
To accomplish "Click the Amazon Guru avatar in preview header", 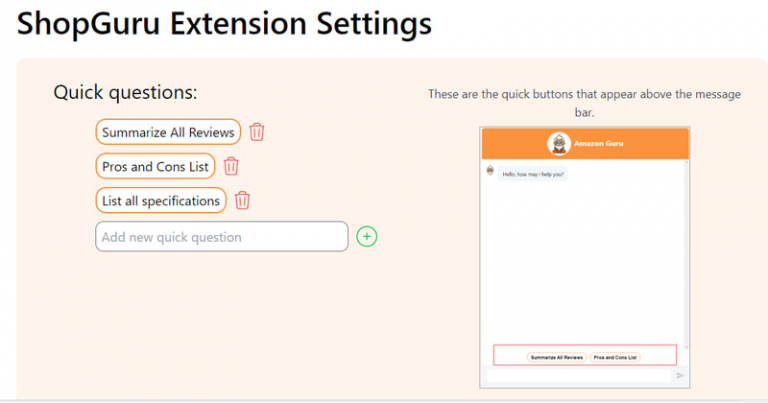I will click(x=558, y=144).
